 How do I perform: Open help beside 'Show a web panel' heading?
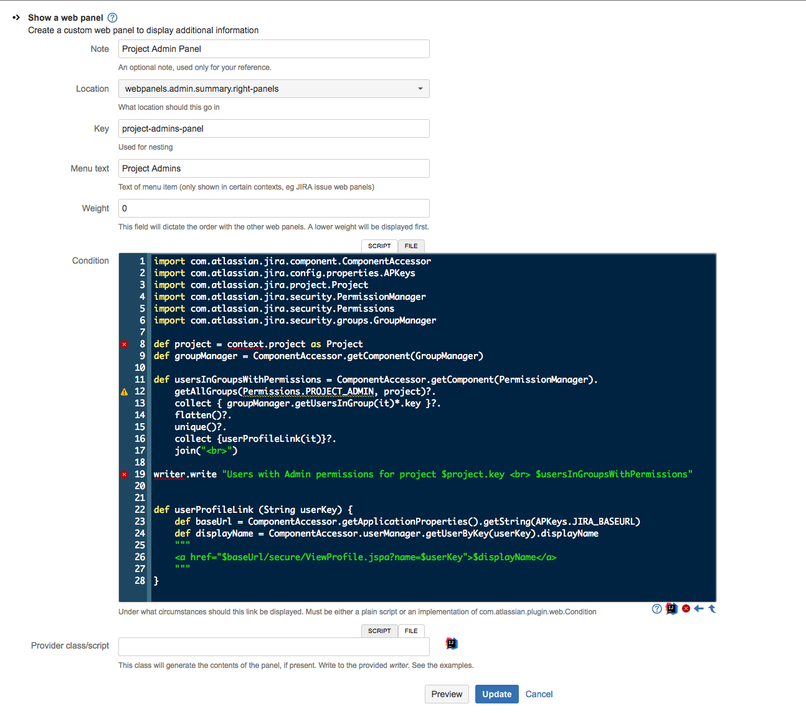[x=112, y=17]
